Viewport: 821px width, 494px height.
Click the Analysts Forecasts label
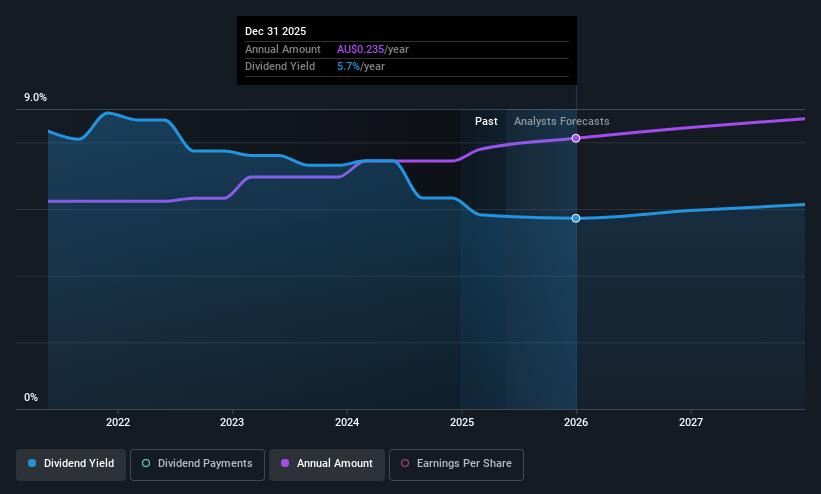coord(561,122)
